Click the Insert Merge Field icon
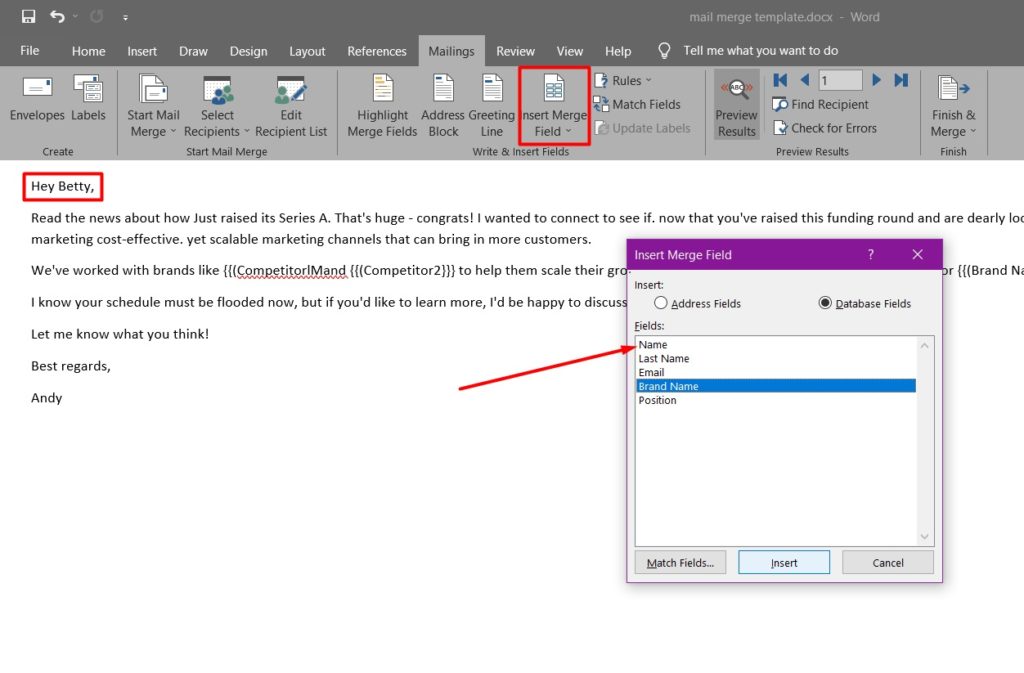 coord(554,89)
